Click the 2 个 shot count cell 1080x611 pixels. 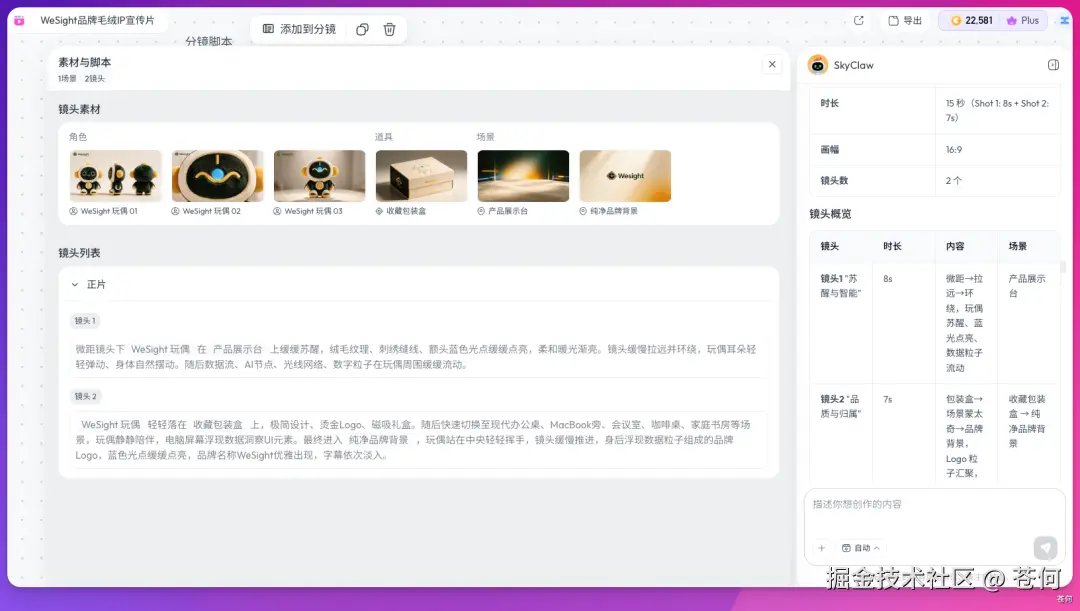[997, 180]
